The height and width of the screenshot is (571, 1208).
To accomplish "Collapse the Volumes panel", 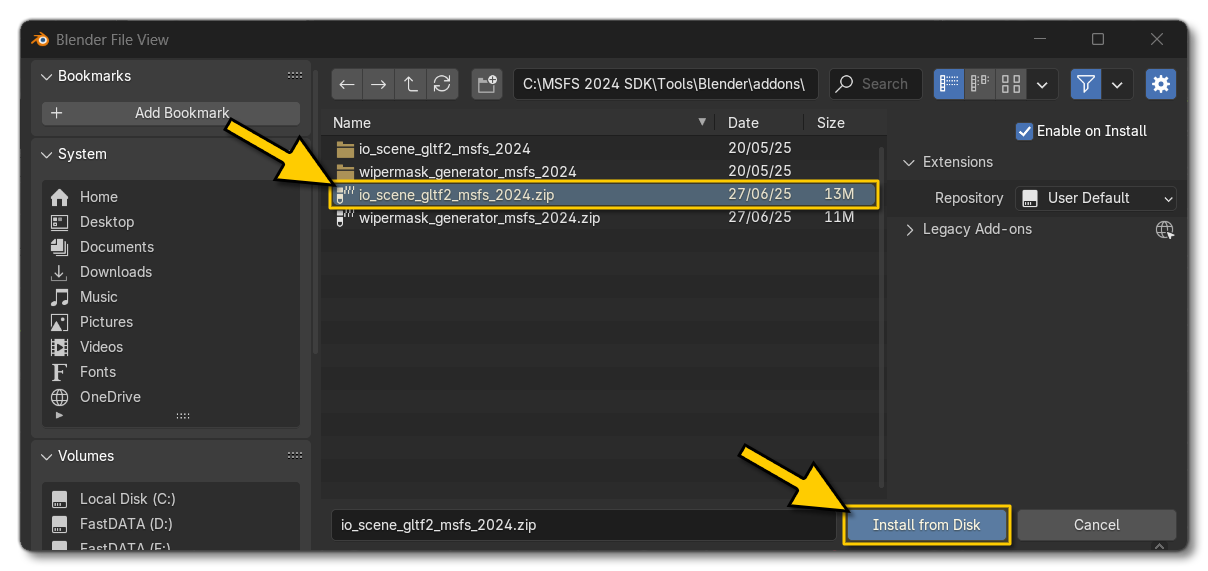I will click(x=46, y=456).
